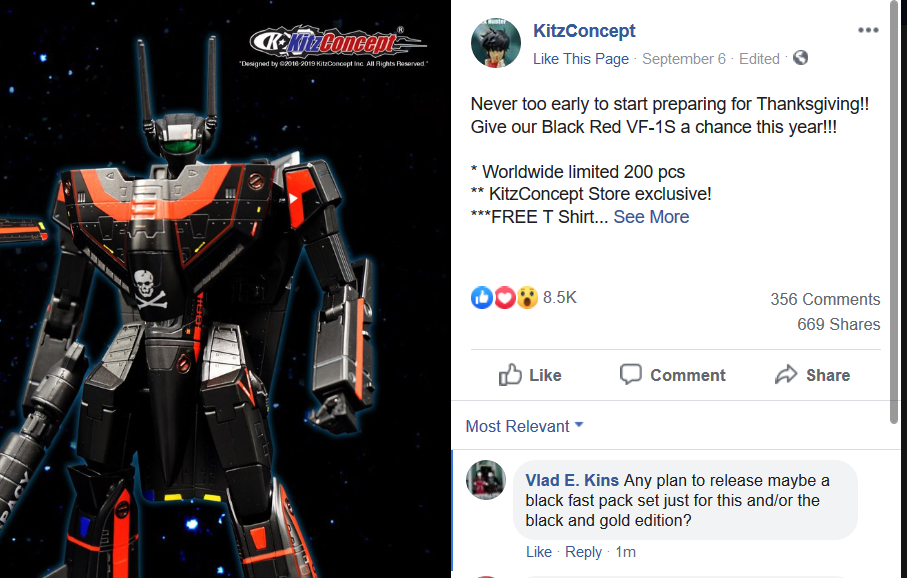This screenshot has width=907, height=578.
Task: Reply to Vlad E. Kins' comment
Action: [x=583, y=552]
